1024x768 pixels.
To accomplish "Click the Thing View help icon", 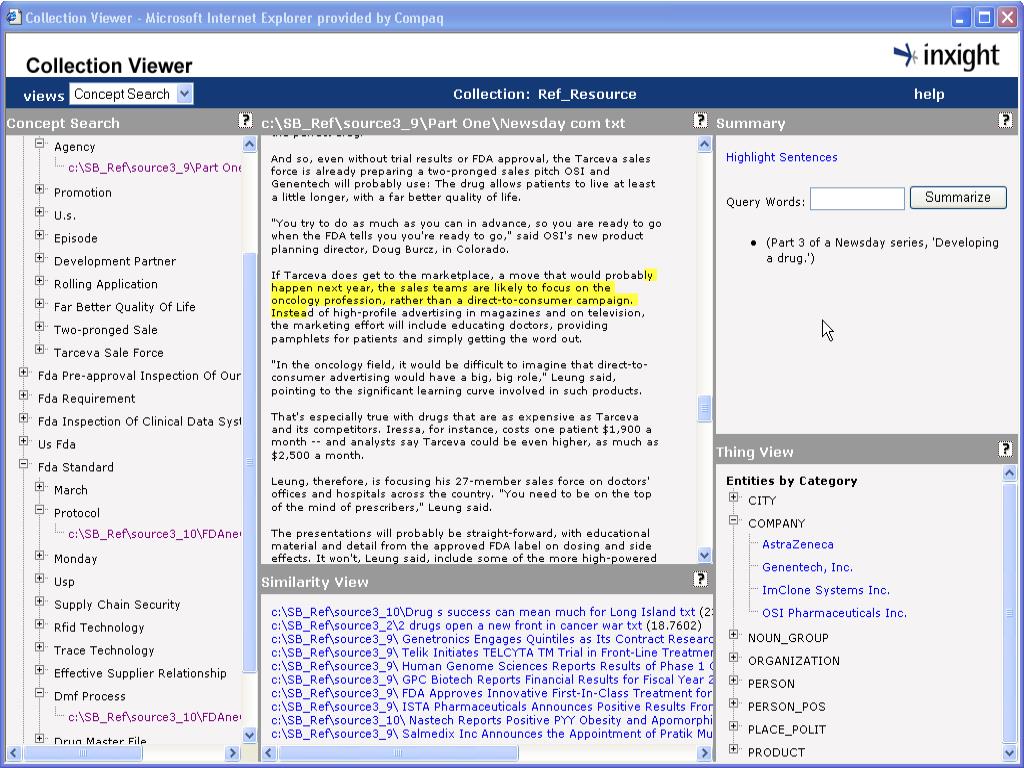I will point(1005,449).
